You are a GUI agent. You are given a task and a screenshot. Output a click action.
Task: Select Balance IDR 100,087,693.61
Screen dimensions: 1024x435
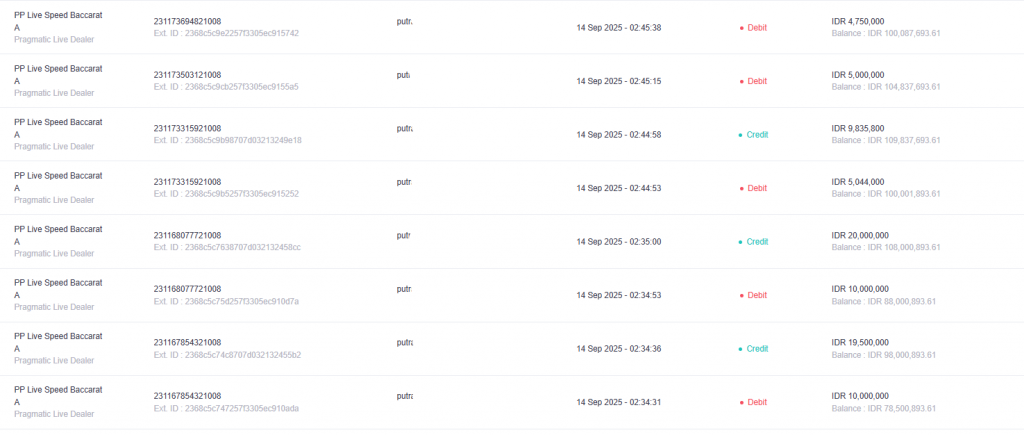886,33
